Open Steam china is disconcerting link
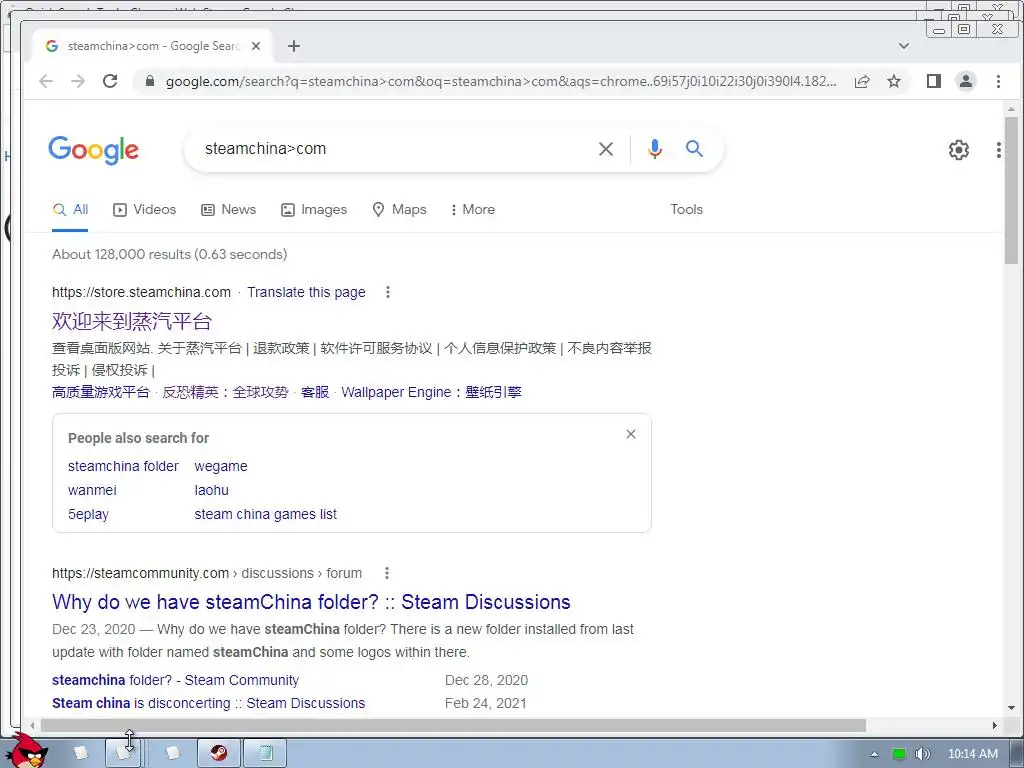1024x768 pixels. tap(208, 703)
